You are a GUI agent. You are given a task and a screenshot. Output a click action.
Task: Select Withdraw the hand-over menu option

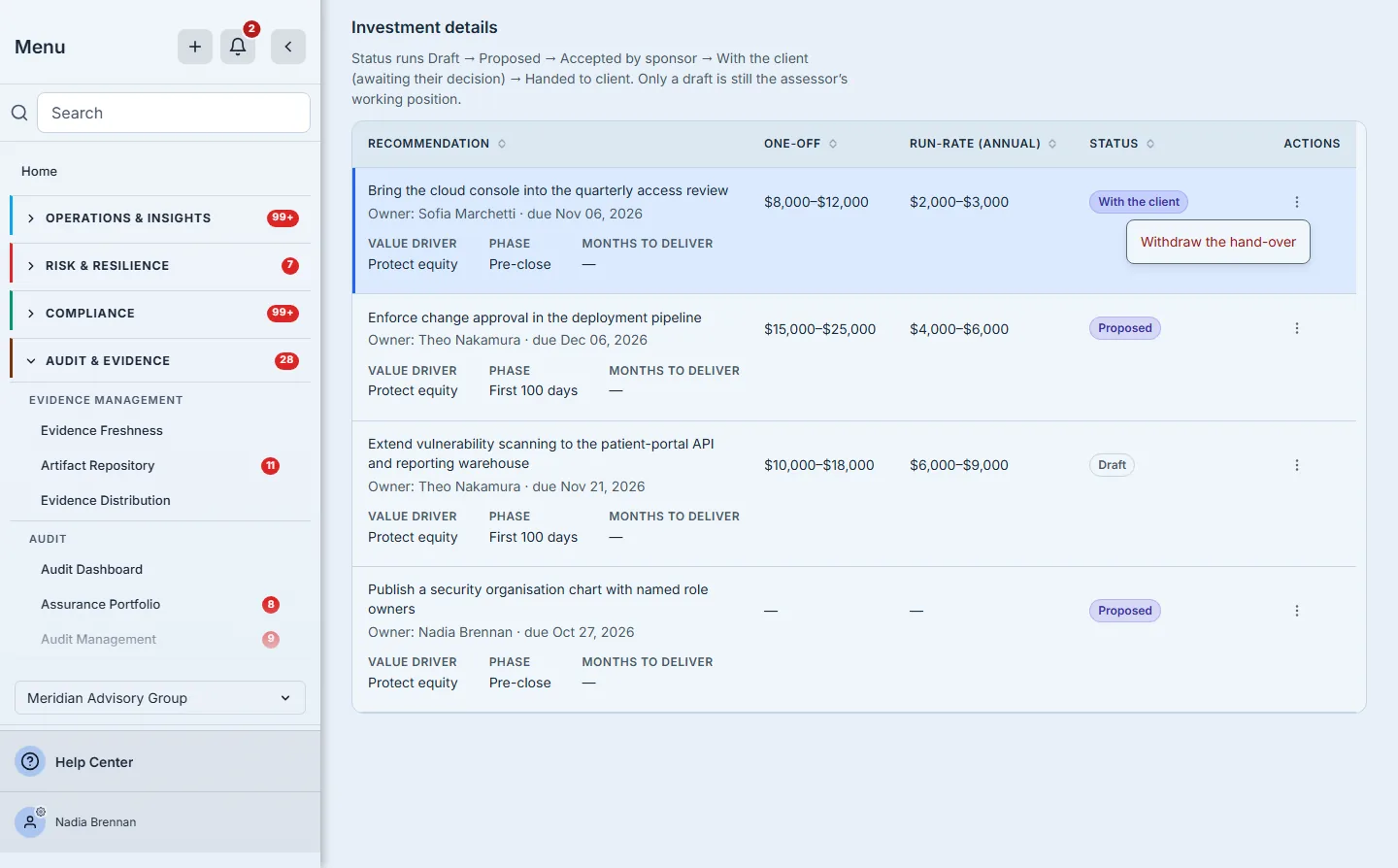coord(1218,242)
